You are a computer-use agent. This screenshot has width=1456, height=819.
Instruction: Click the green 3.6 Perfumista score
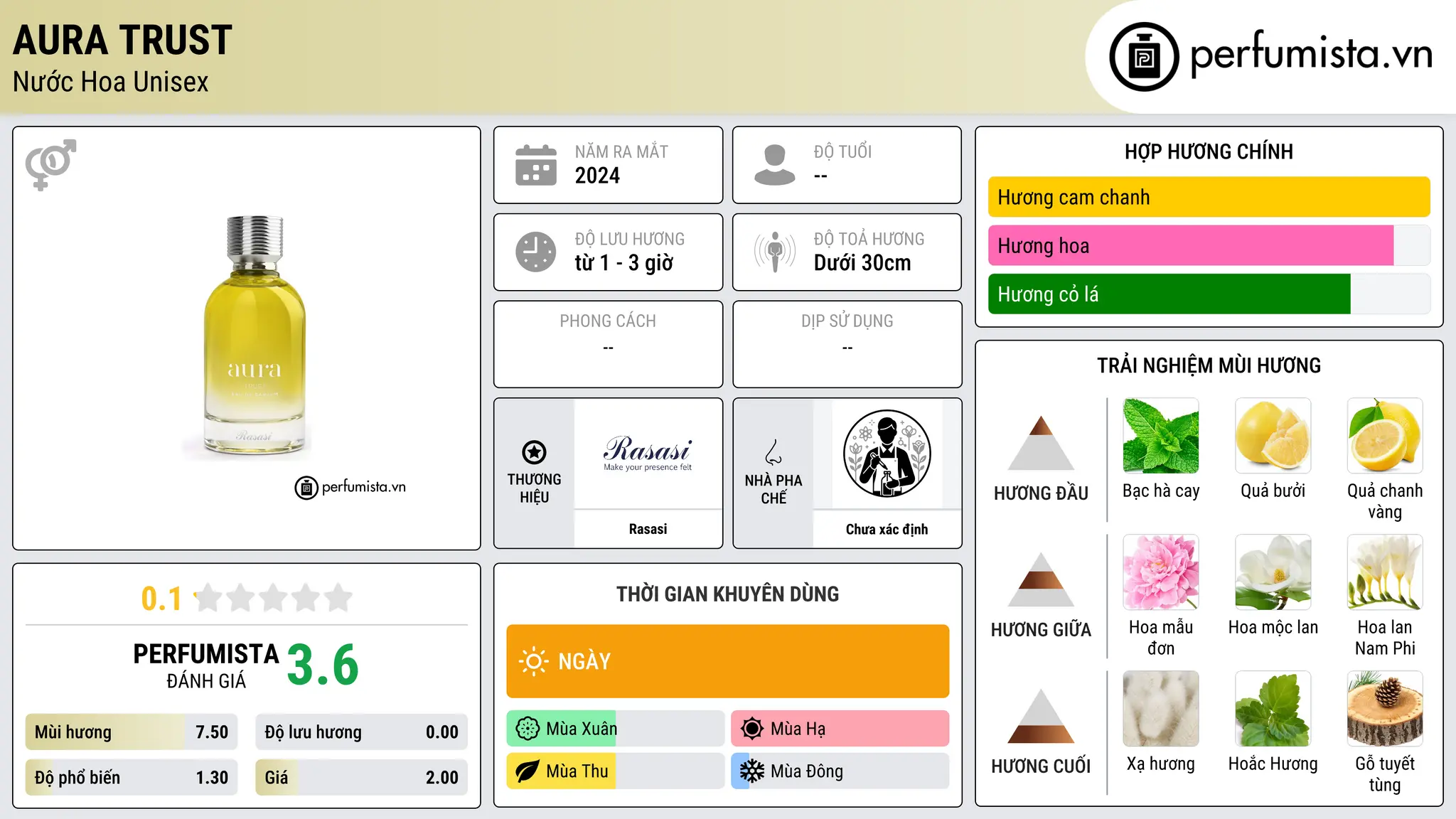(323, 665)
